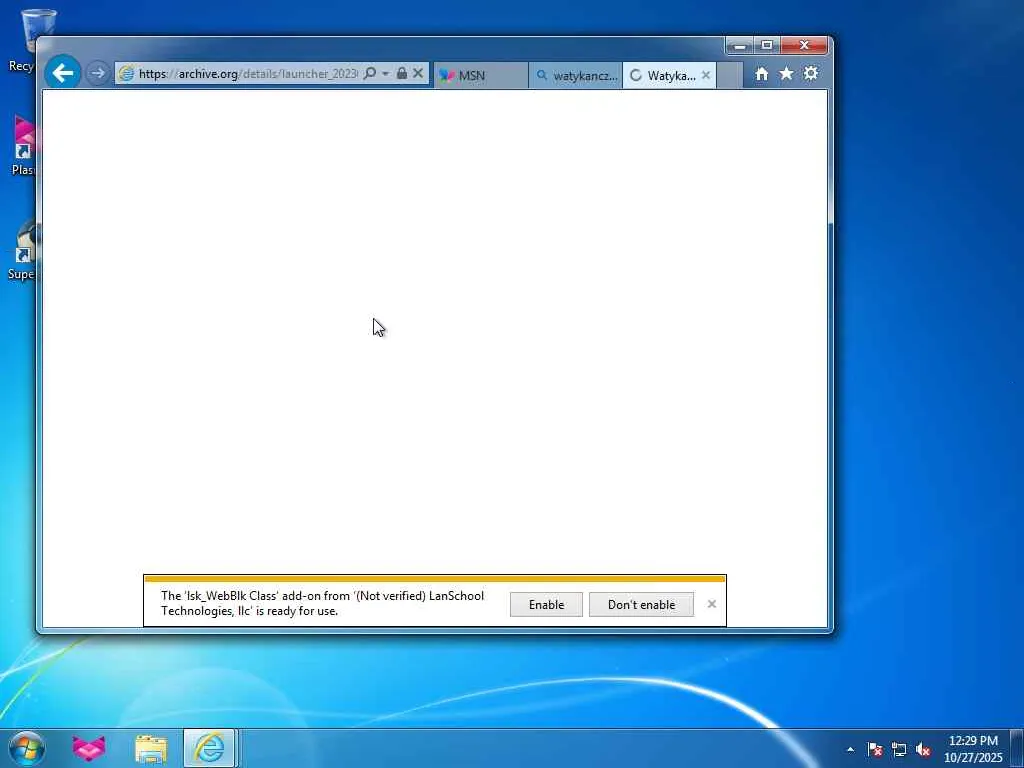
Task: Open the Action Center flag icon
Action: pos(874,750)
